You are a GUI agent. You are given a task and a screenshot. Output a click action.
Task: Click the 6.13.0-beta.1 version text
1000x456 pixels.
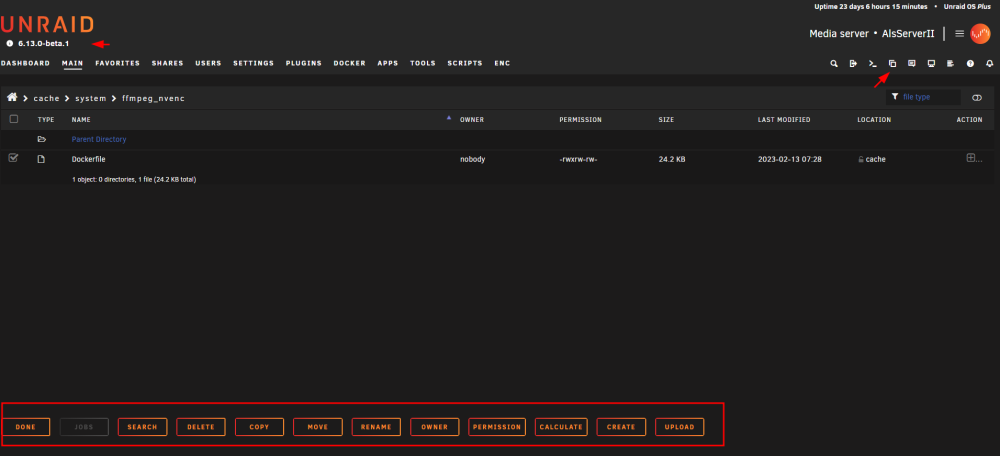[x=43, y=43]
